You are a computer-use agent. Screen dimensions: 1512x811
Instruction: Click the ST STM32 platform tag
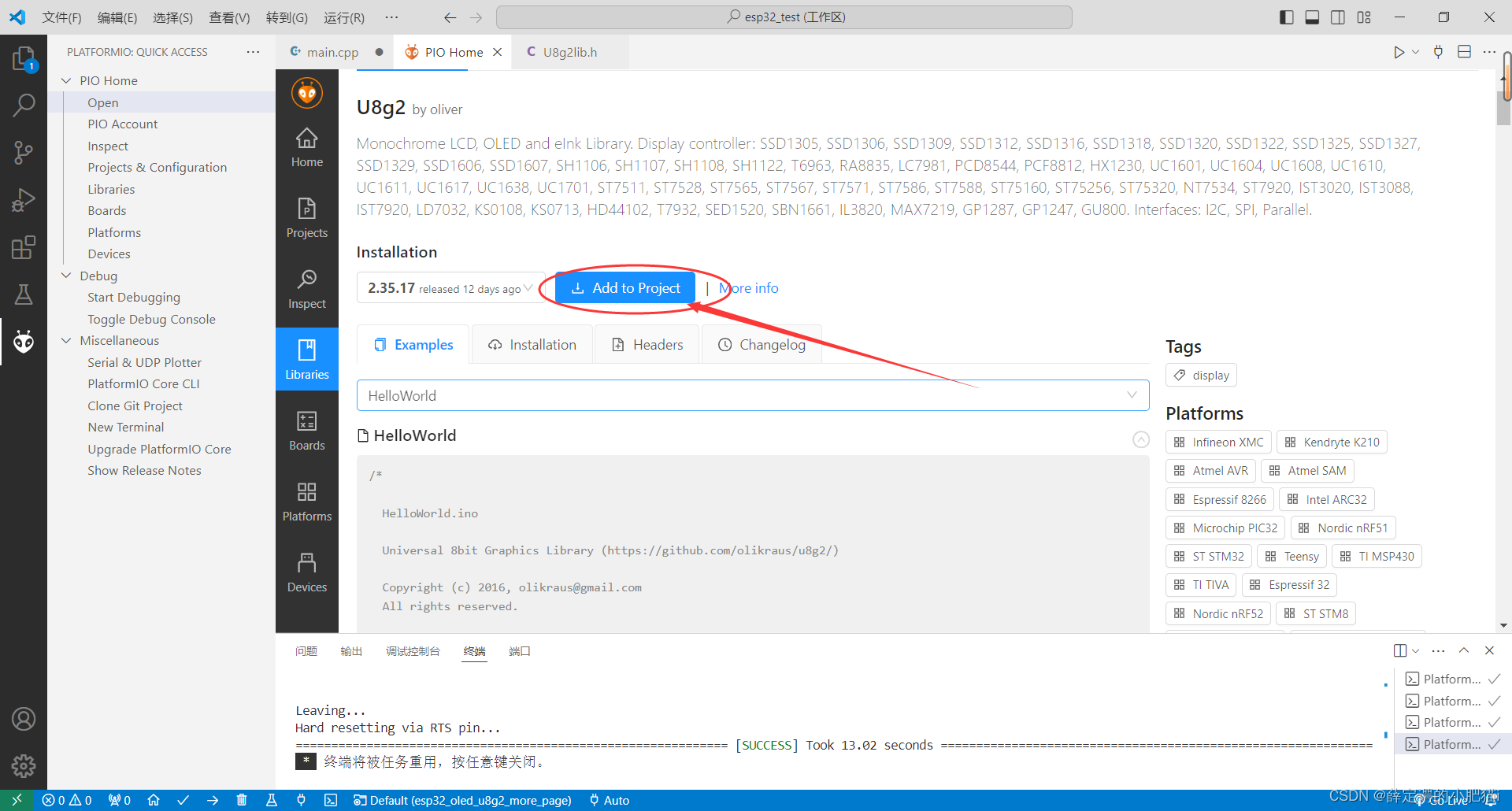point(1209,557)
